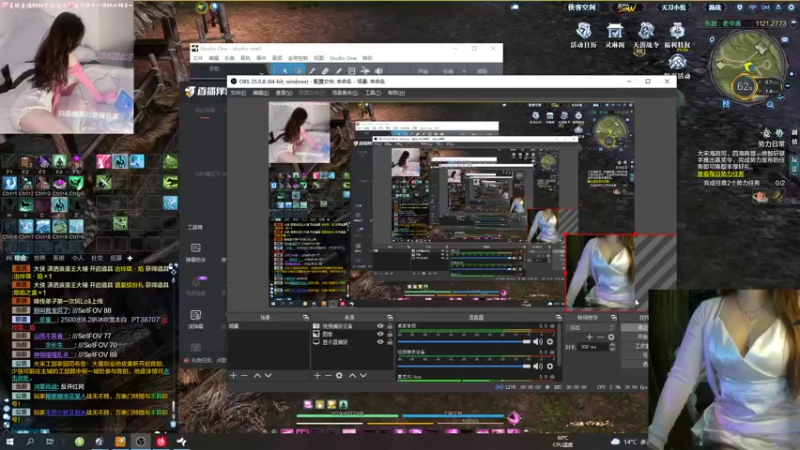Pop out the scene transitions dock
Viewport: 800px width, 450px height.
pos(614,317)
